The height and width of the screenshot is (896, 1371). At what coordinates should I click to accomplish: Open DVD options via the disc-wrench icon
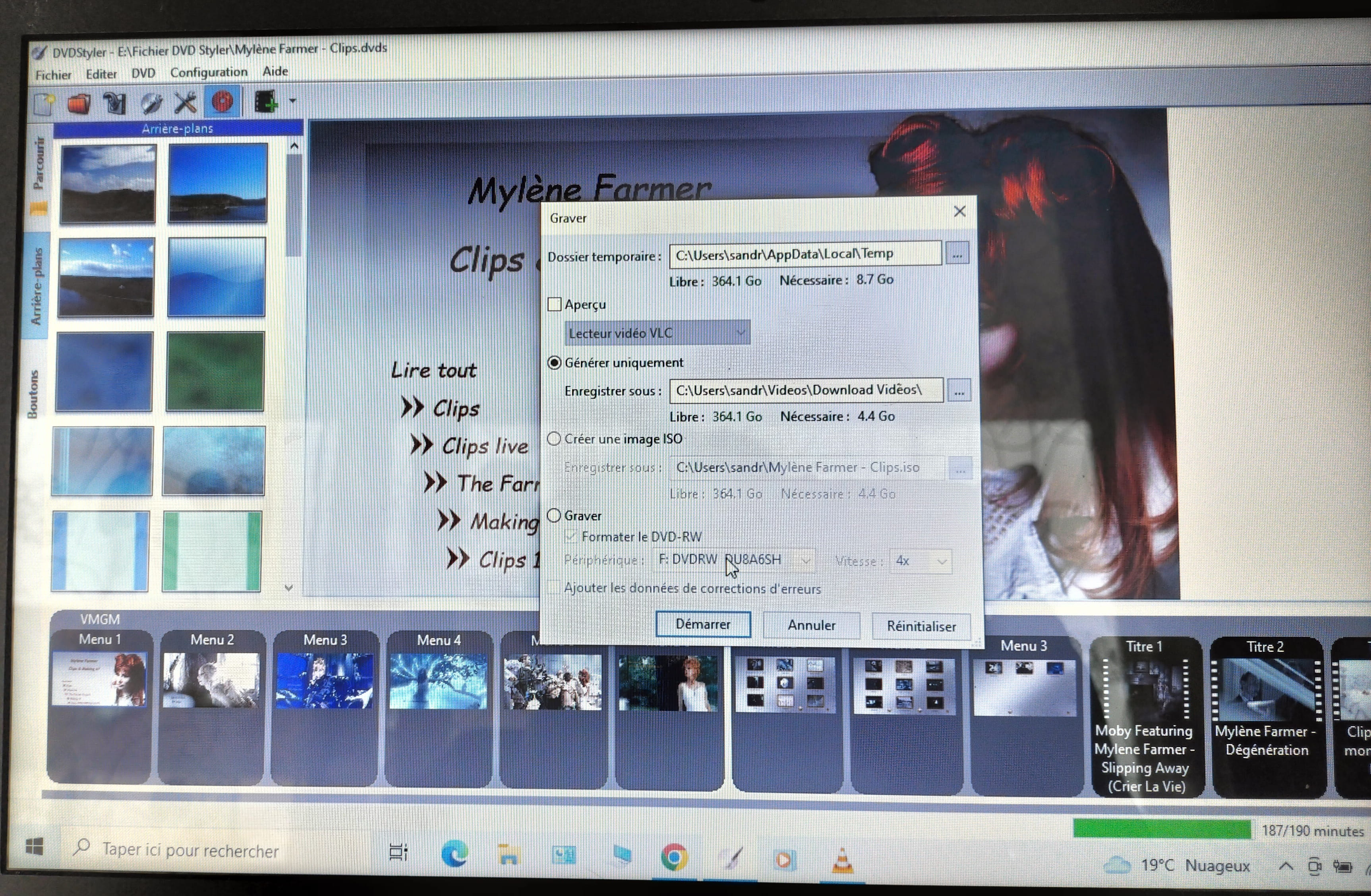tap(151, 103)
